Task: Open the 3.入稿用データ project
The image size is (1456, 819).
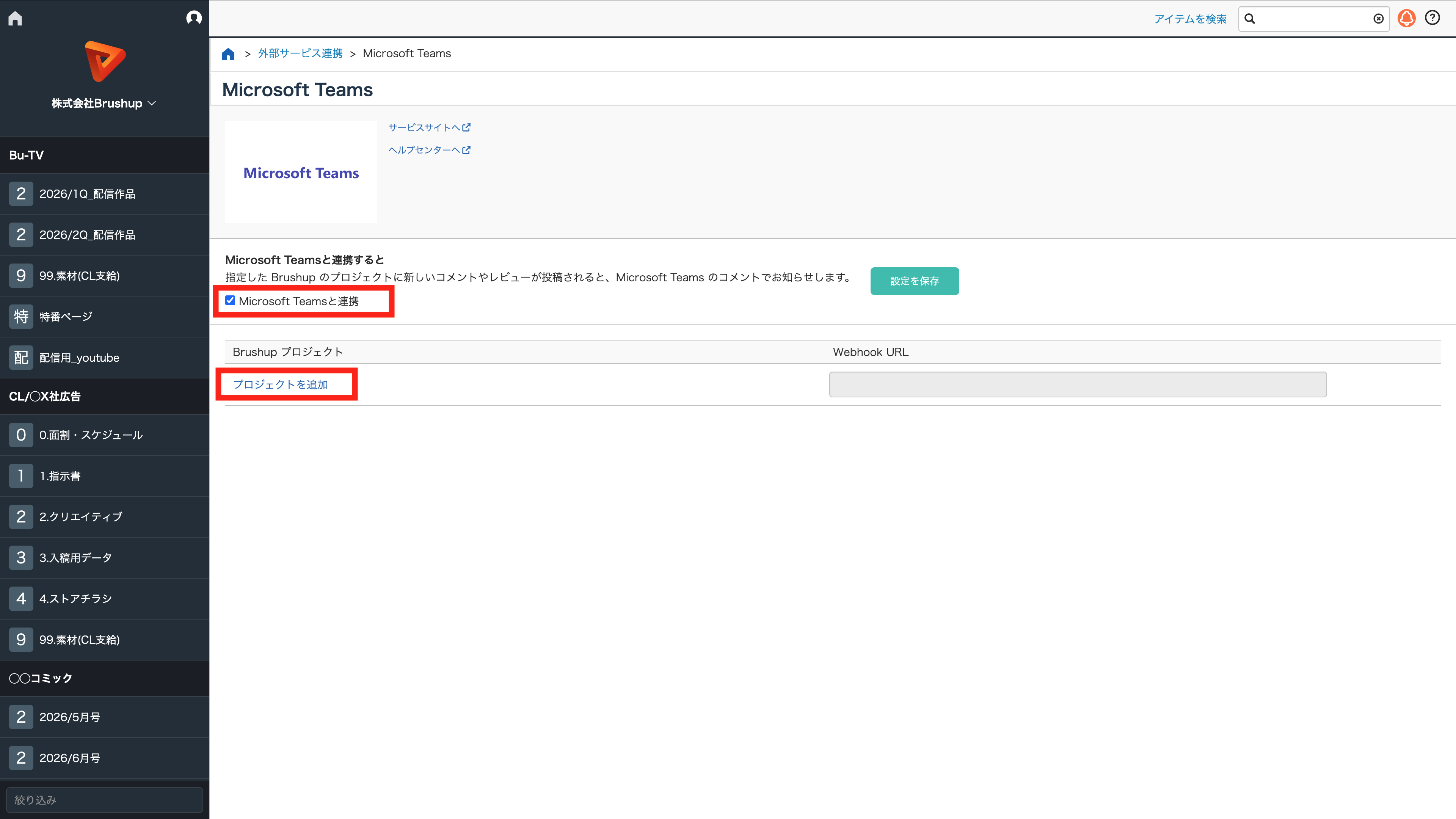Action: (x=105, y=558)
